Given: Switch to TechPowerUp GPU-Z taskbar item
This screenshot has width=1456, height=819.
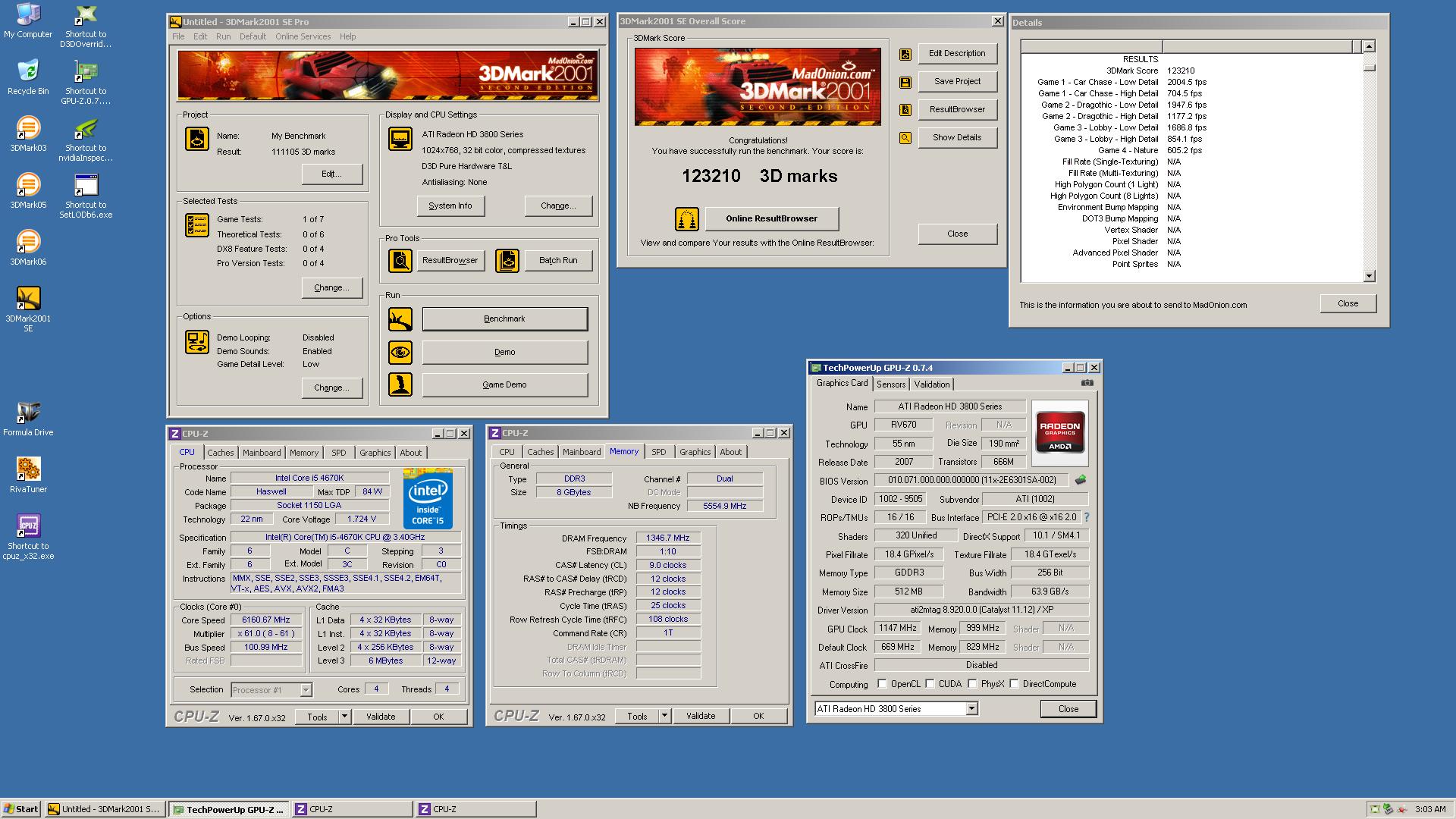Looking at the screenshot, I should click(228, 809).
